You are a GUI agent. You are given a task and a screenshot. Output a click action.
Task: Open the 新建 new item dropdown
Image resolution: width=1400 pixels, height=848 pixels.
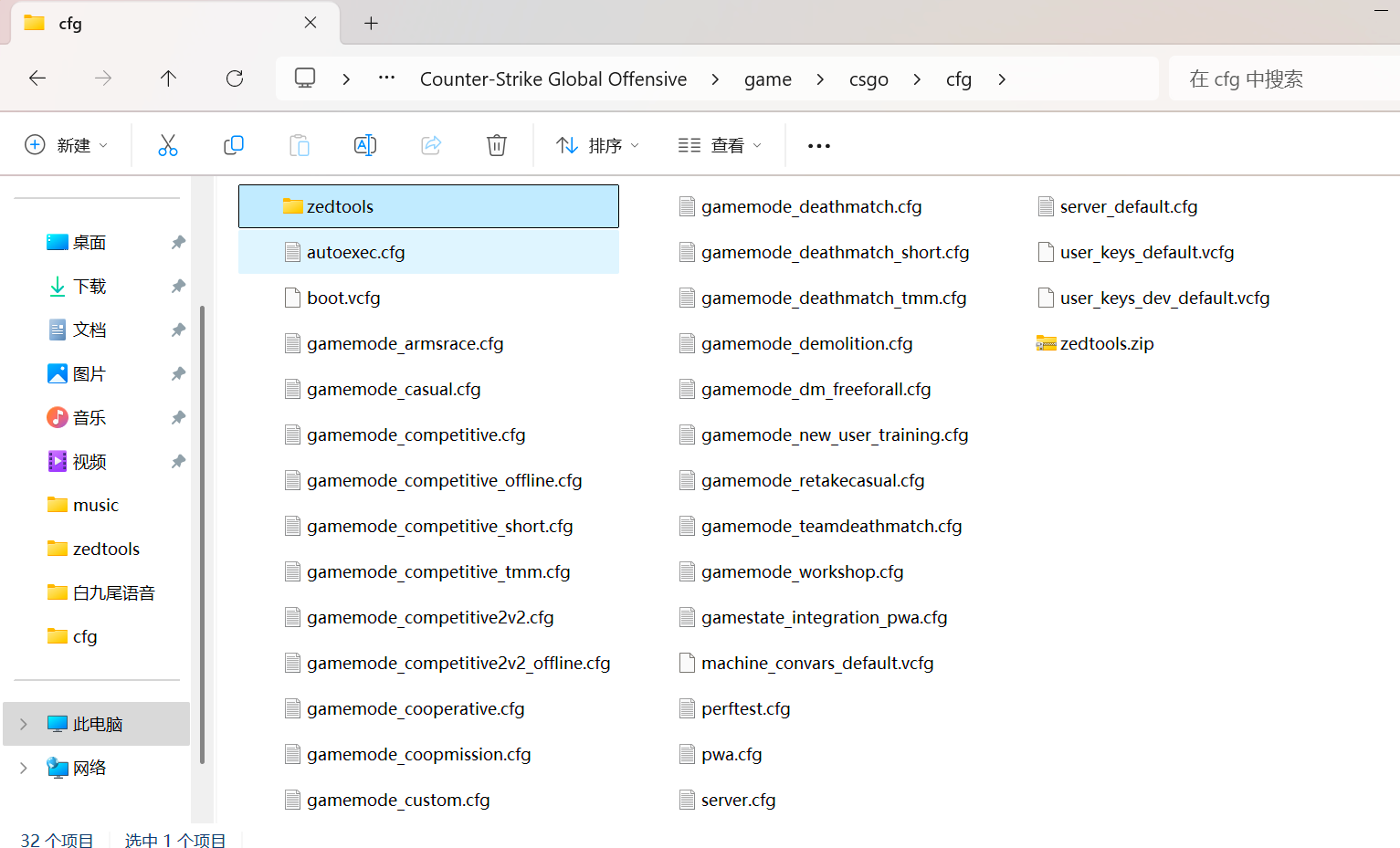[x=67, y=145]
